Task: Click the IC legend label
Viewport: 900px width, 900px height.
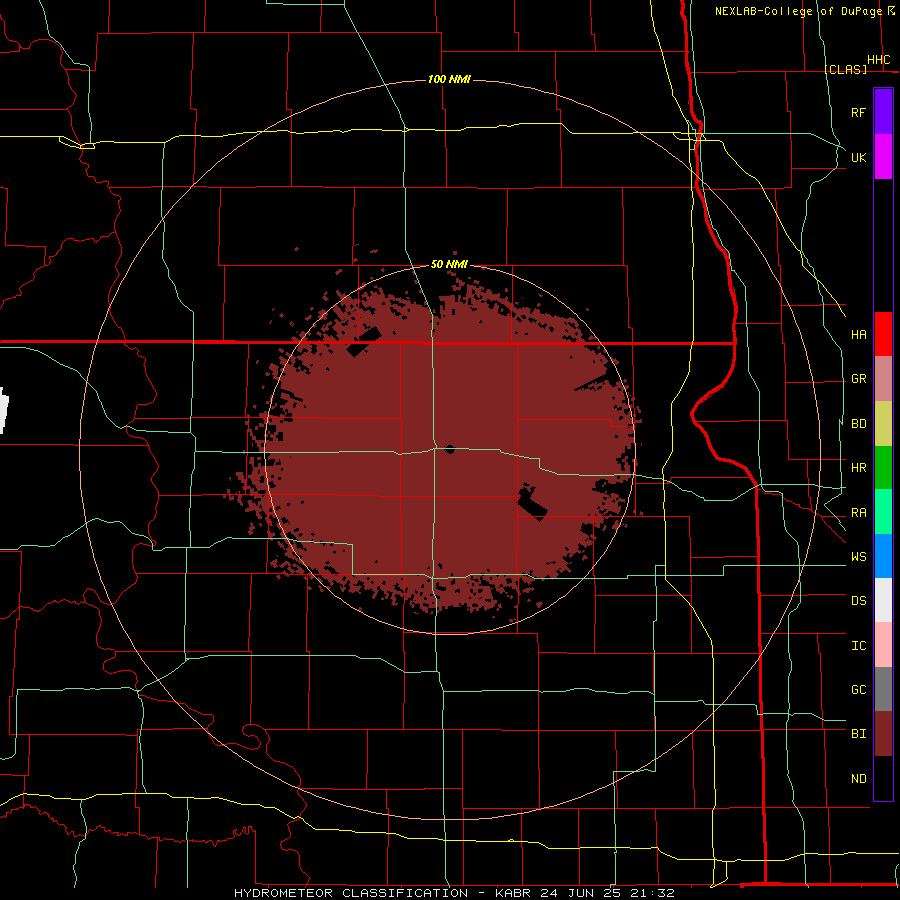Action: tap(858, 646)
